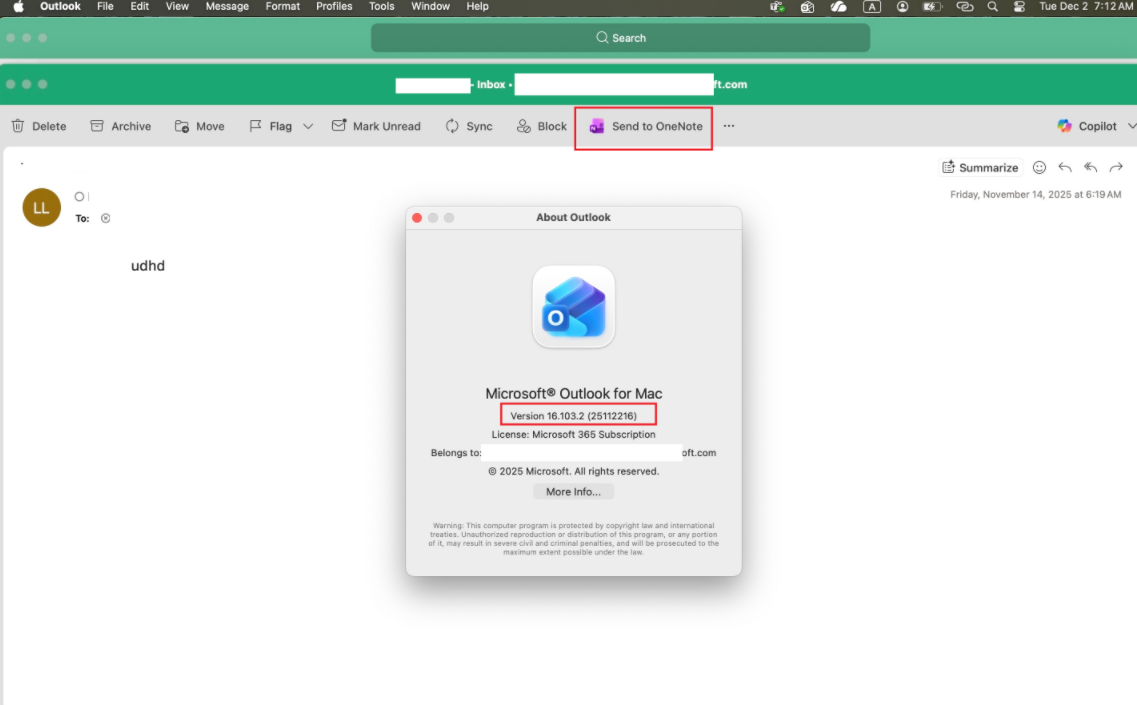
Task: Click the date and time in menu bar
Action: point(1086,7)
